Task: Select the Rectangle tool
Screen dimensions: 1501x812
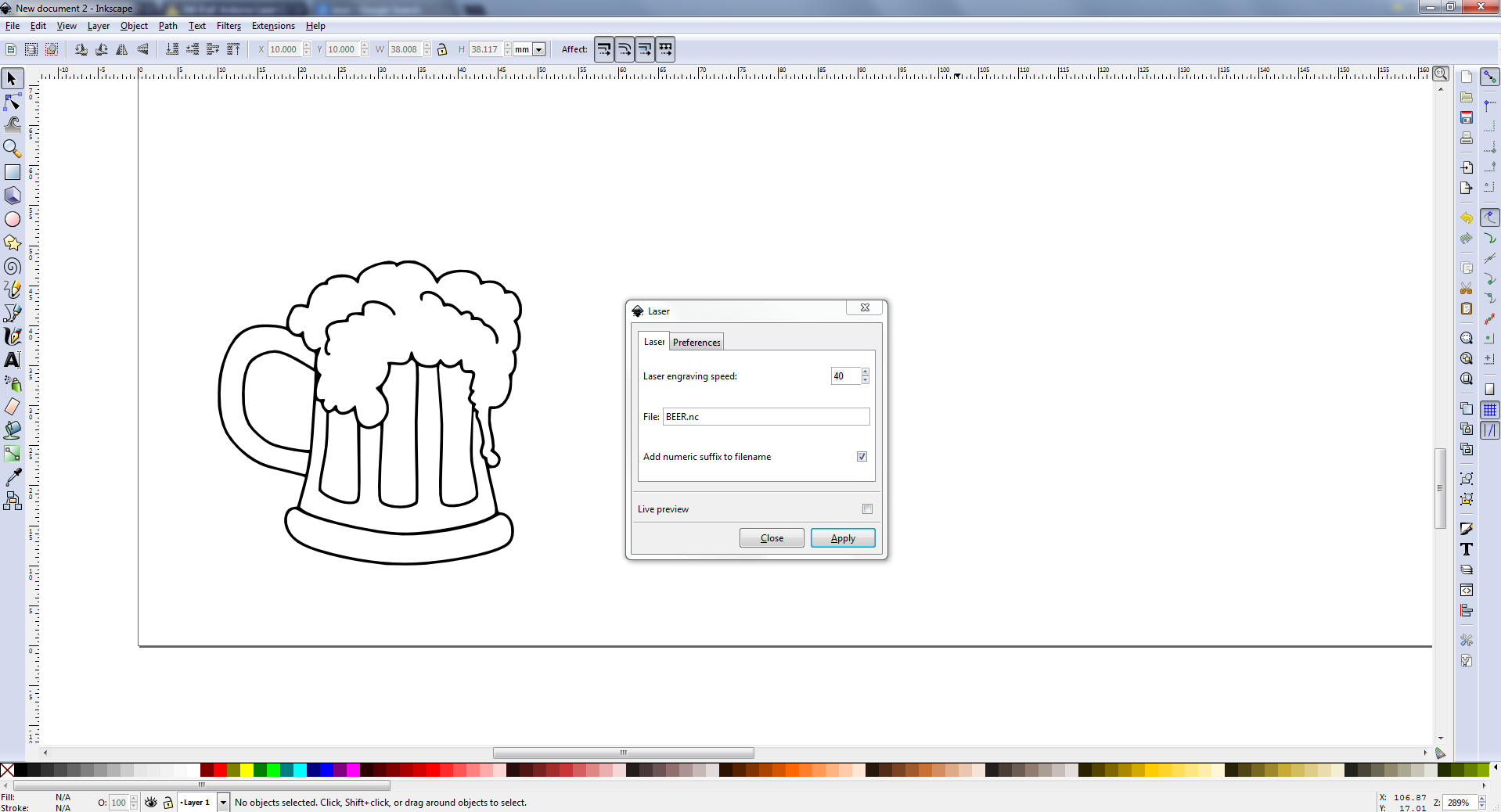Action: click(13, 172)
